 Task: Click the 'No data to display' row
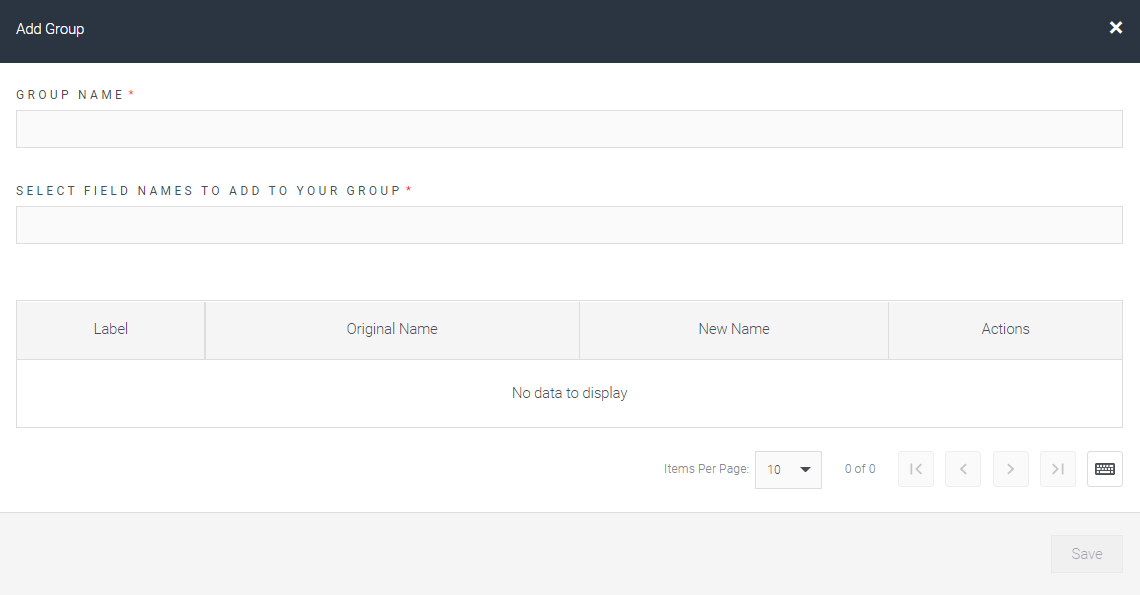569,393
